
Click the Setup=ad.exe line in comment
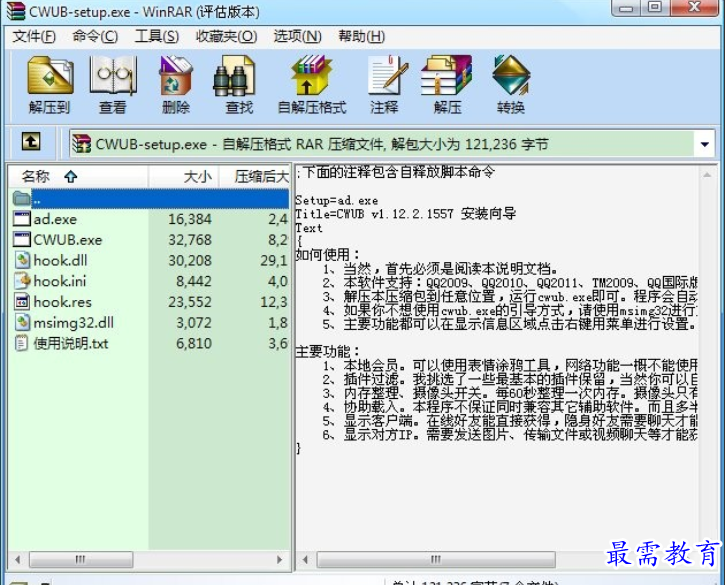337,201
